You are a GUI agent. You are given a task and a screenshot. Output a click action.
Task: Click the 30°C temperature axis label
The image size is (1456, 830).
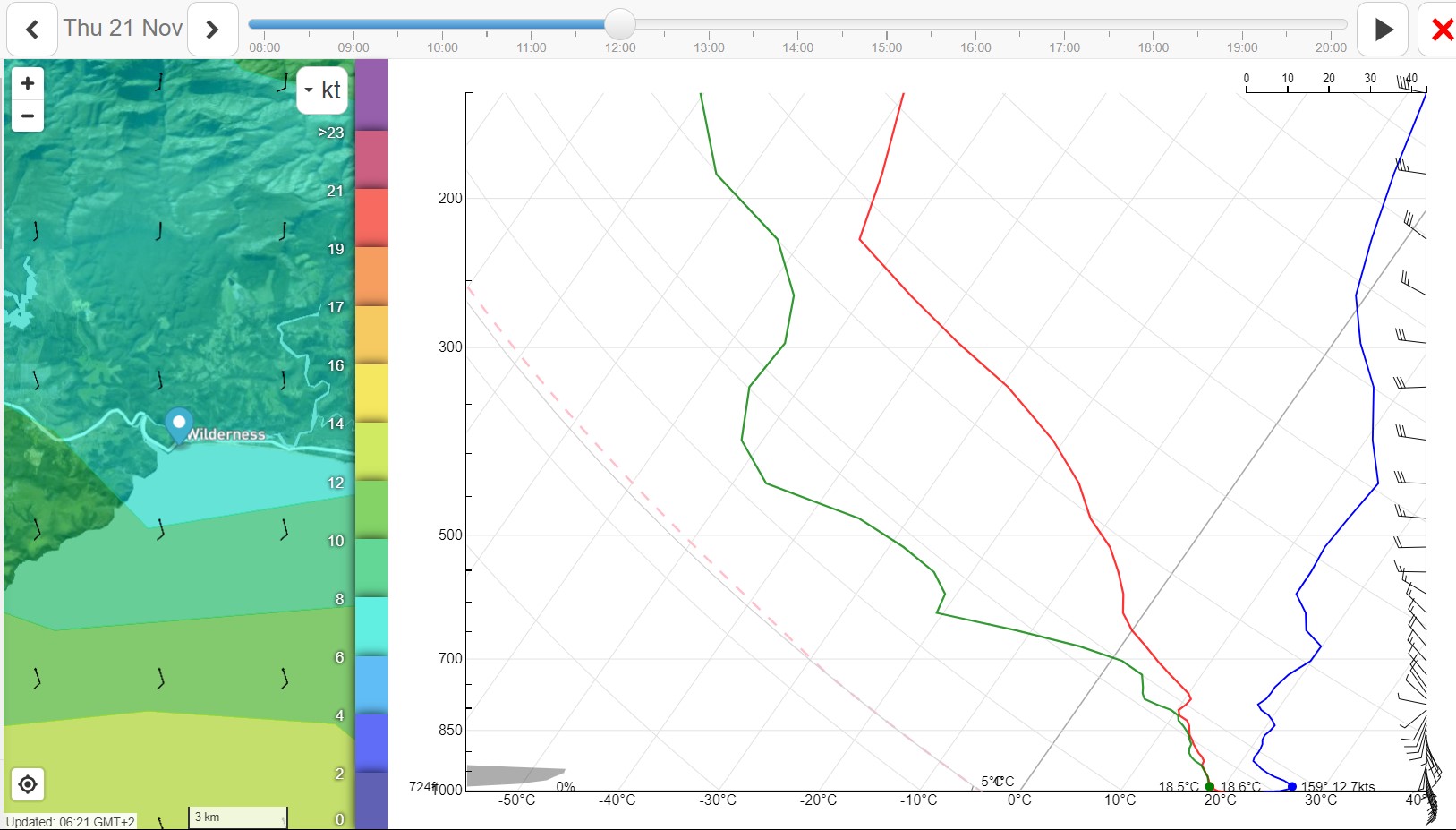pos(1321,800)
